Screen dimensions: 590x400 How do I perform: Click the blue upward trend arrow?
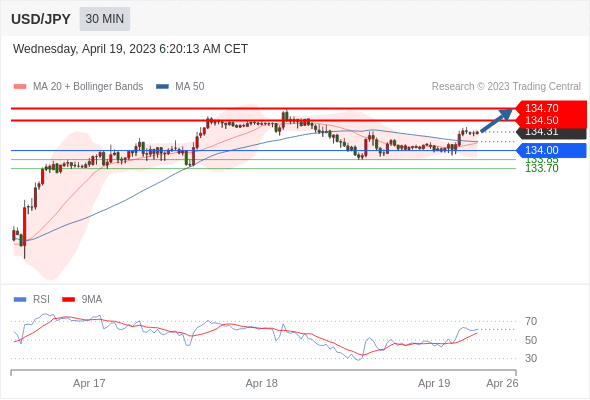(x=497, y=120)
